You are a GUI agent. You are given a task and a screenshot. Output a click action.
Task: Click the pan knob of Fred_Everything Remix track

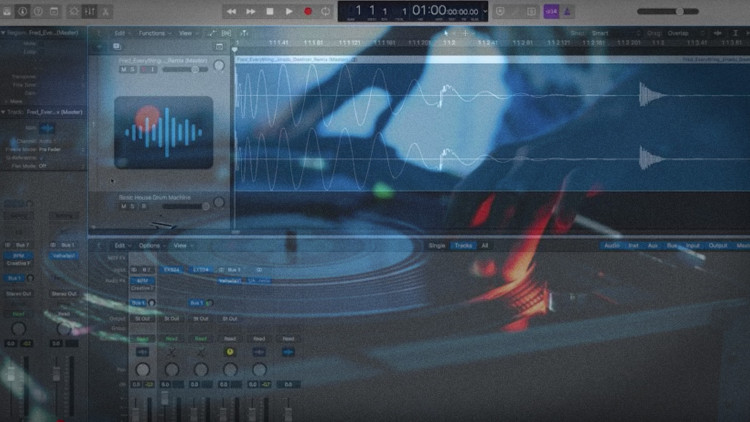(x=219, y=66)
